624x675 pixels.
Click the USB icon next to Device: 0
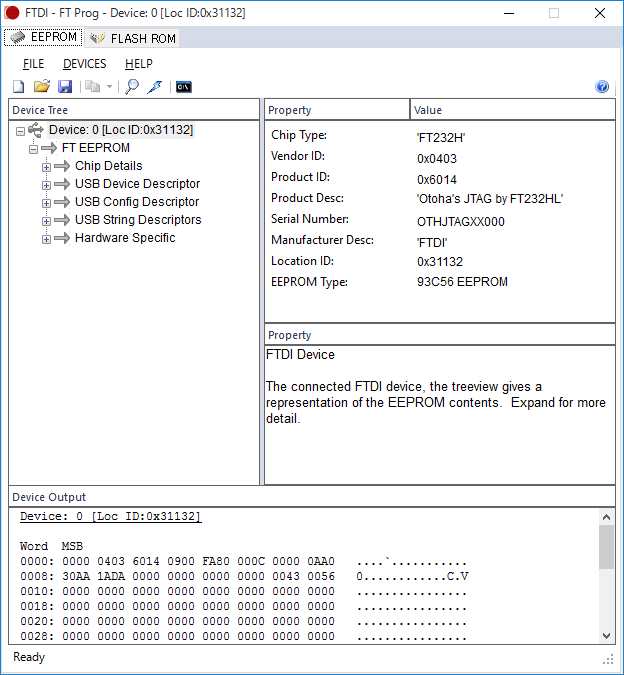(36, 130)
